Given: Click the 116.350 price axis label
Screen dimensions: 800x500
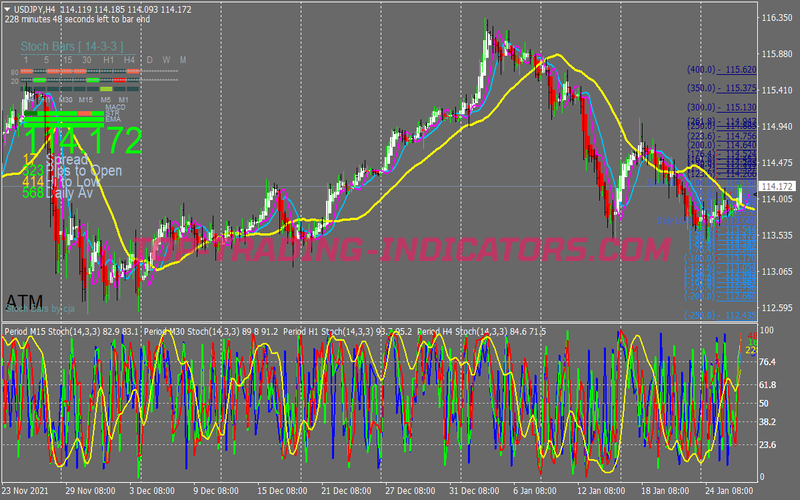Looking at the screenshot, I should (x=777, y=18).
